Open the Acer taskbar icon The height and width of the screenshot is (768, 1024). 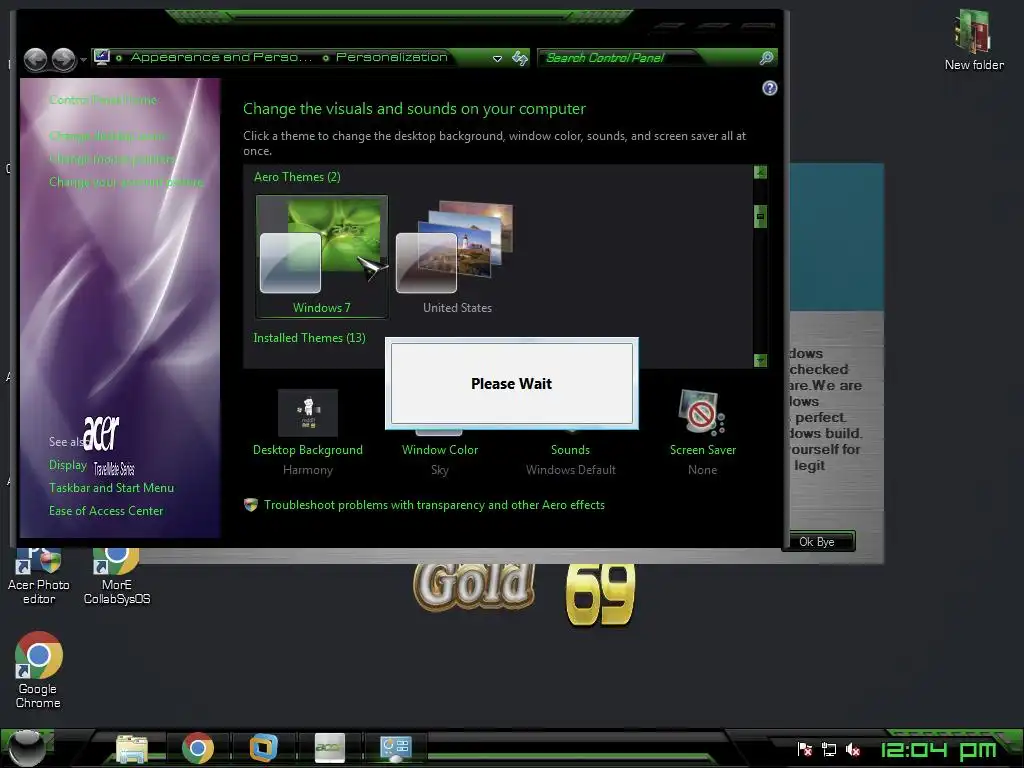click(330, 748)
